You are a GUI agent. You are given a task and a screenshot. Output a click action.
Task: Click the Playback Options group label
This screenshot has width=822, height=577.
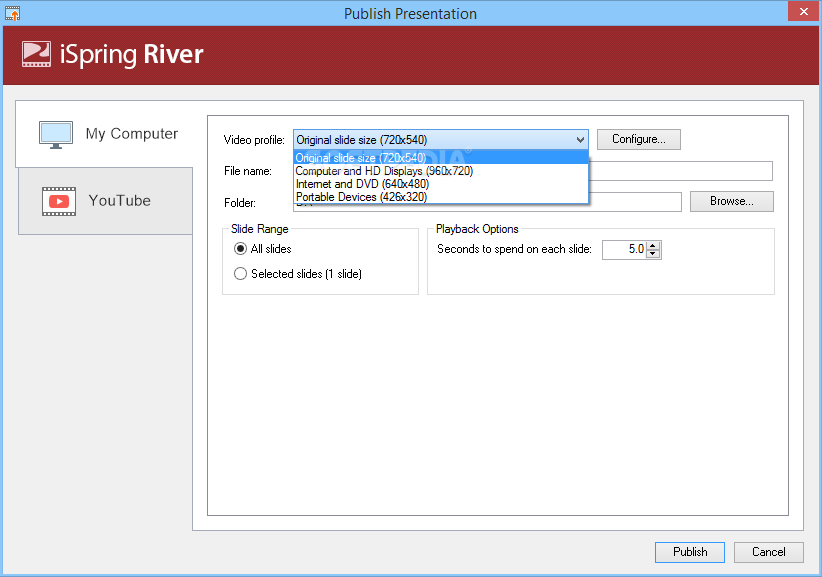coord(477,229)
